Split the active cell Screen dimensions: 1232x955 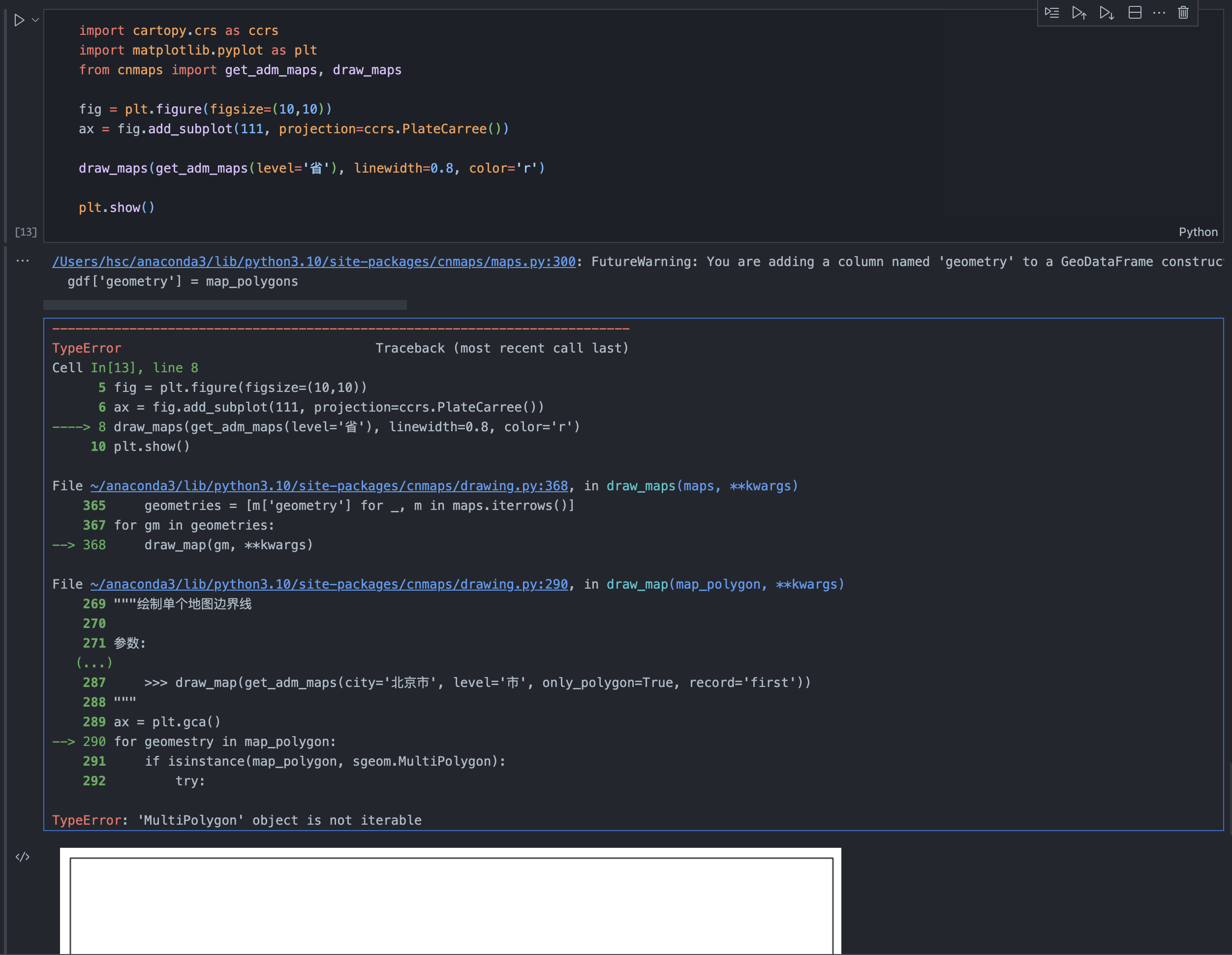tap(1135, 12)
